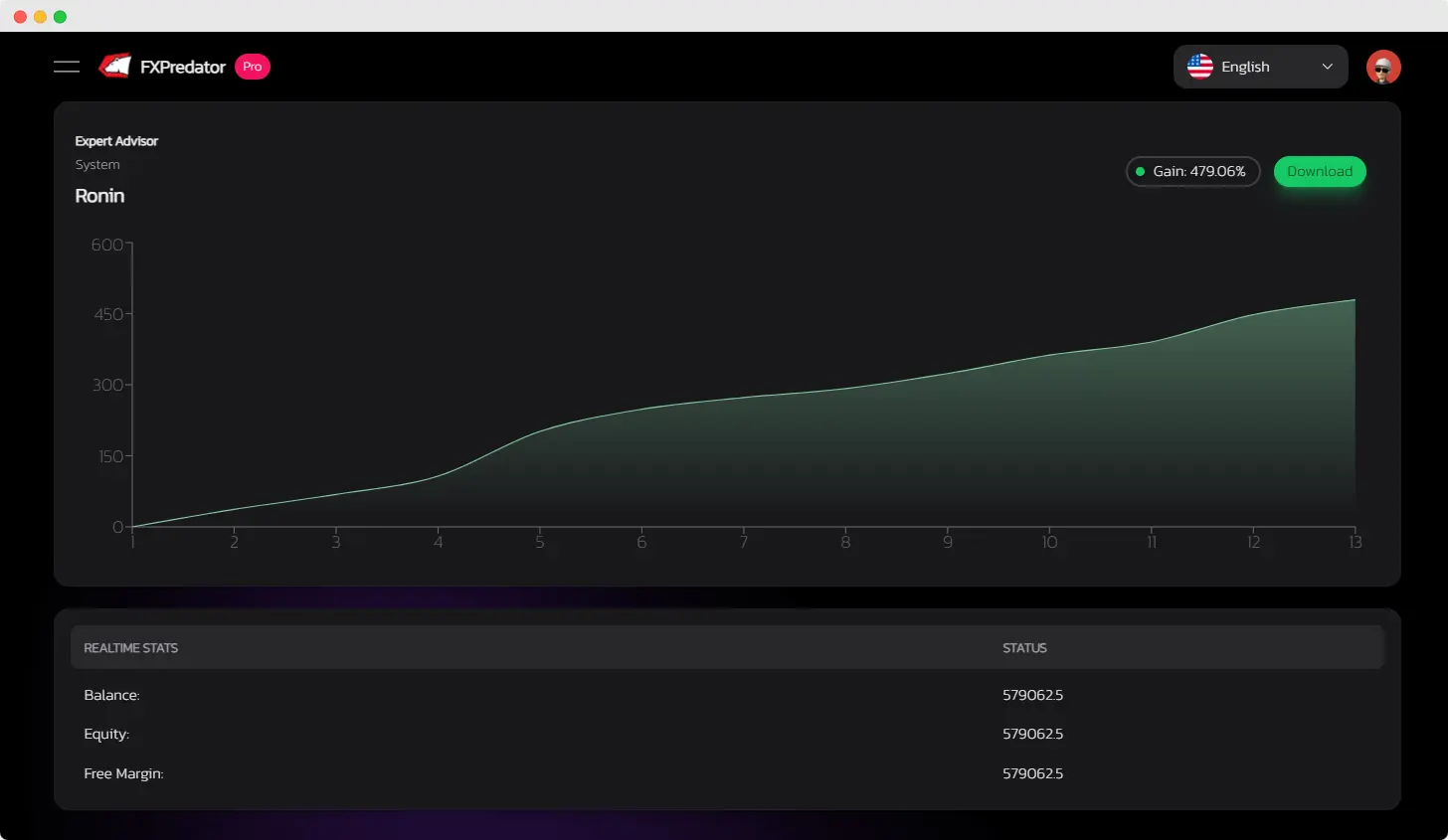Click the US flag icon
This screenshot has height=840, width=1448.
[1200, 67]
